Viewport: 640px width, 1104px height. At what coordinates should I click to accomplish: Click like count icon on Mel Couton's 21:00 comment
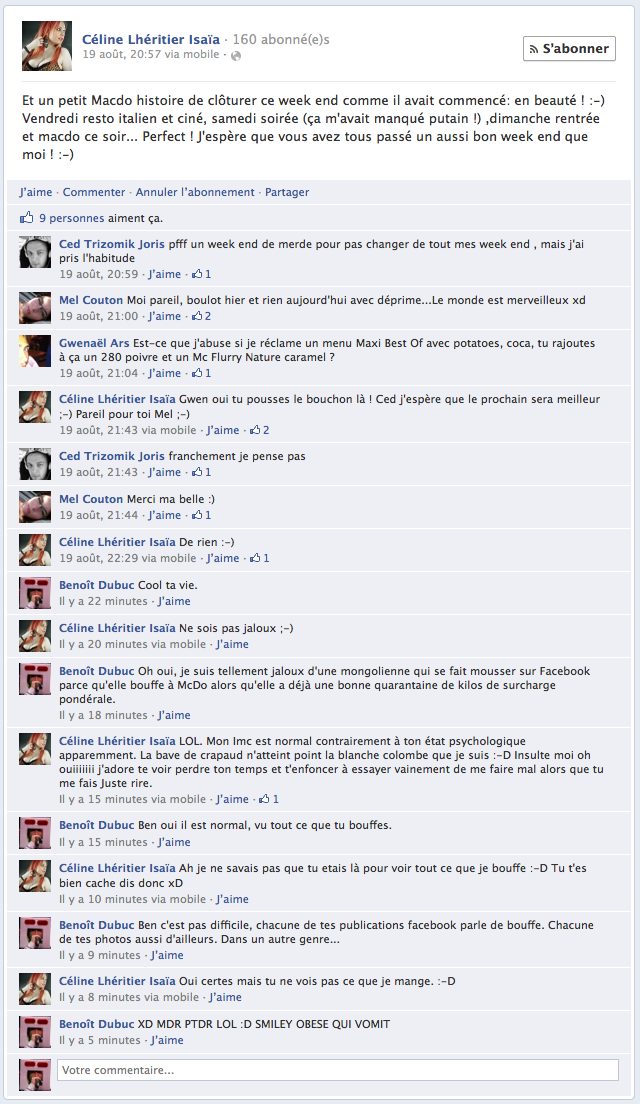tap(201, 316)
